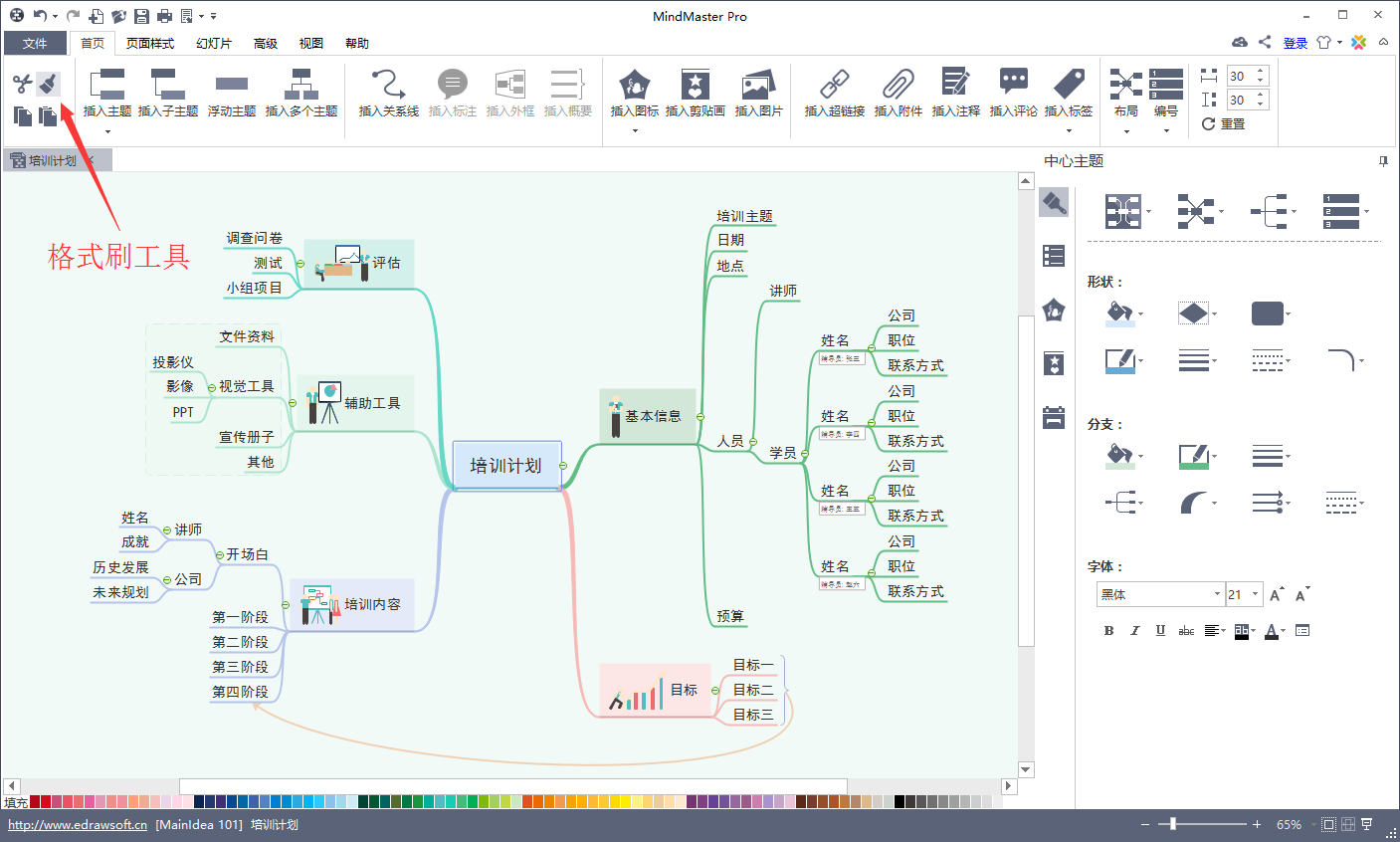This screenshot has width=1400, height=842.
Task: Toggle Underline in the font section
Action: tap(1160, 630)
